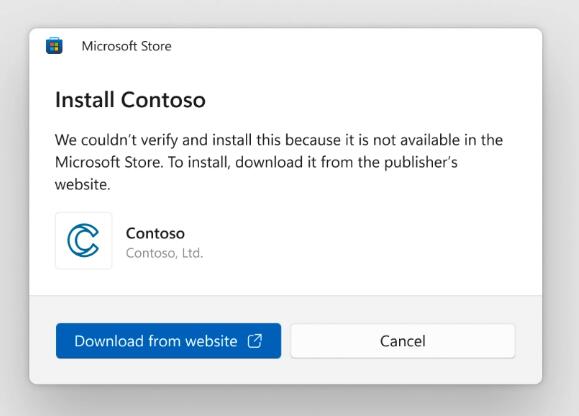Click the Microsoft Store title text
579x416 pixels.
(126, 46)
